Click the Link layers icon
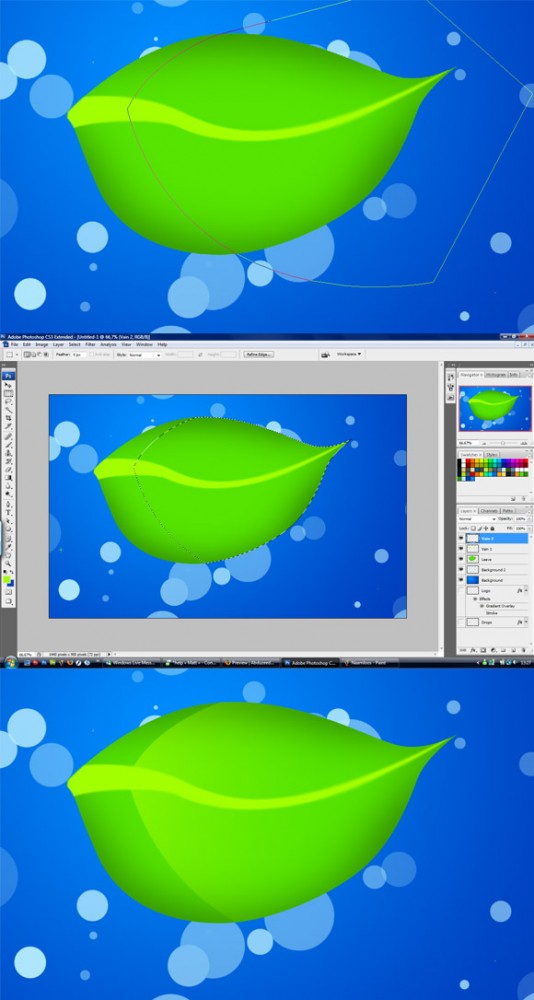The width and height of the screenshot is (534, 1000). coord(463,650)
